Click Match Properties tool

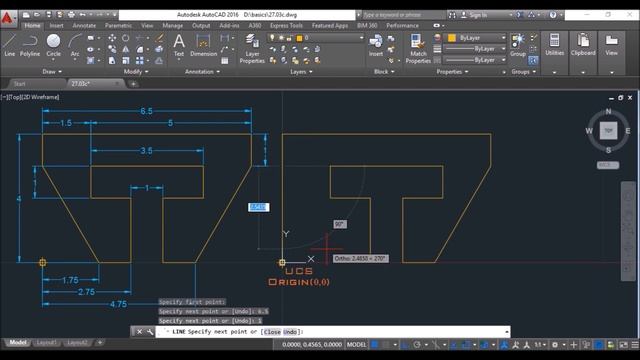tap(418, 49)
